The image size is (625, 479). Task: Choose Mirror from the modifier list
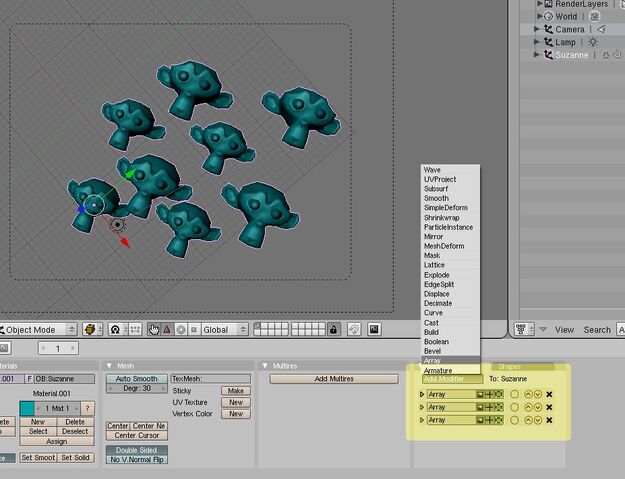[x=450, y=236]
